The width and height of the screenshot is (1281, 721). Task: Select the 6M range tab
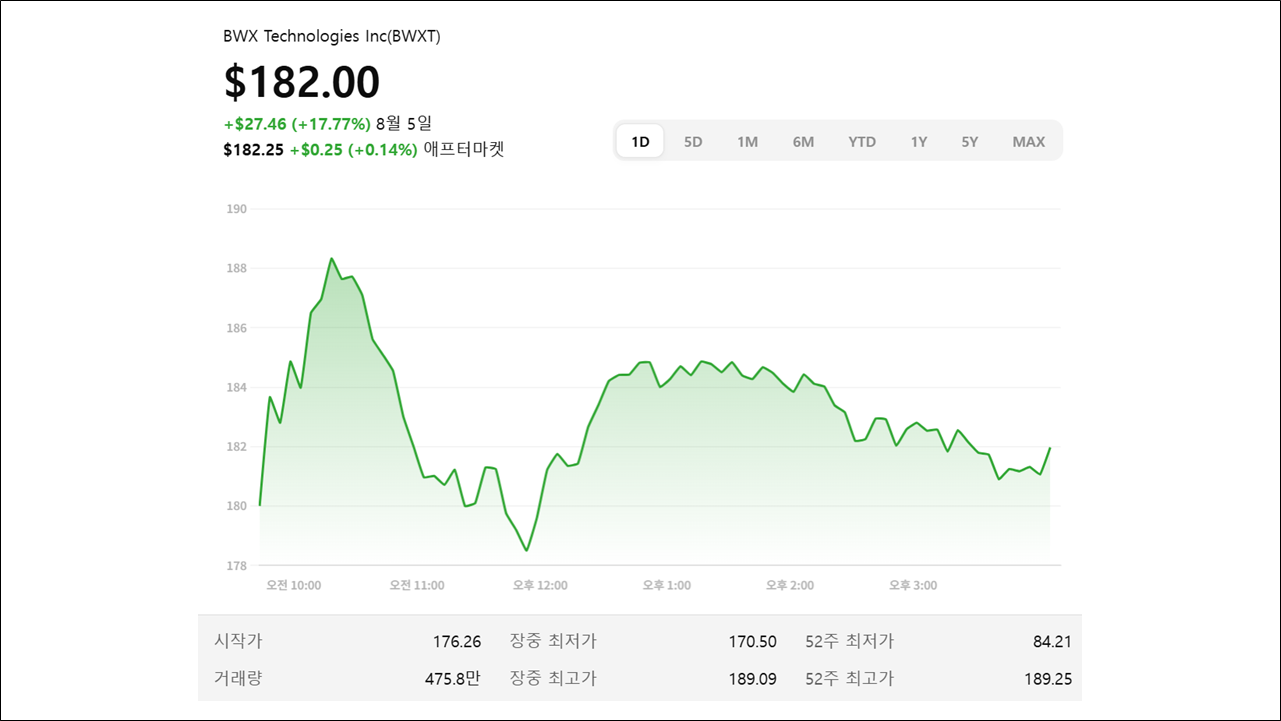[803, 141]
